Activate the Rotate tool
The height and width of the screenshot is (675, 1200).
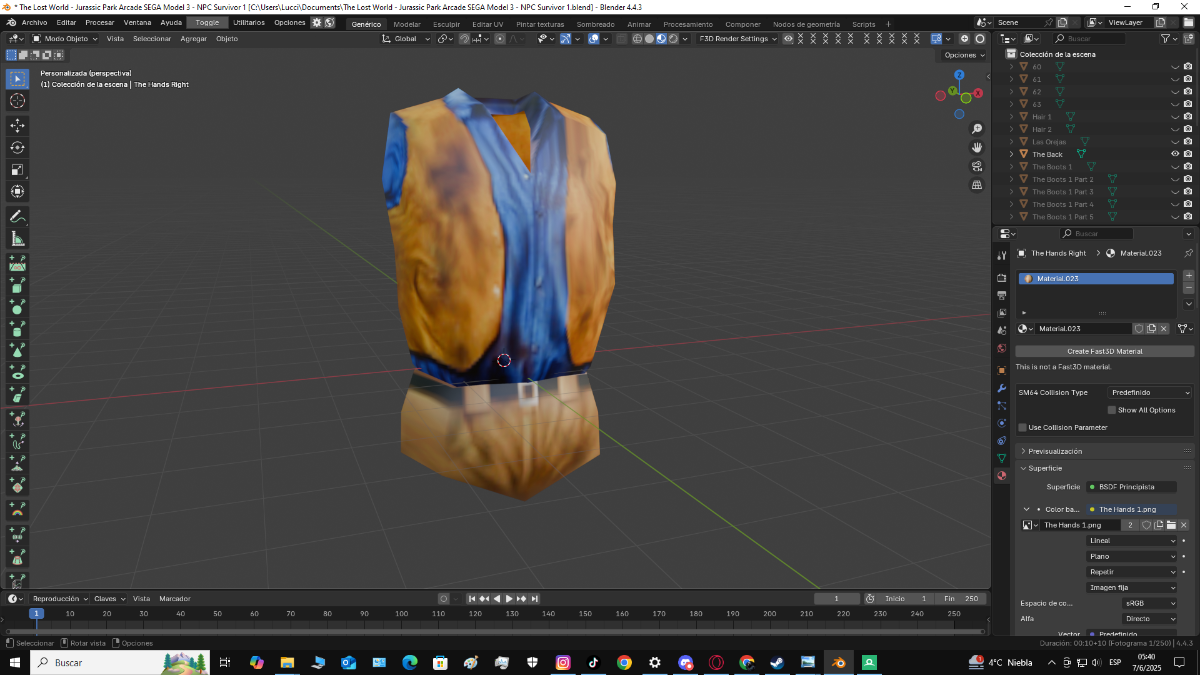click(x=17, y=148)
